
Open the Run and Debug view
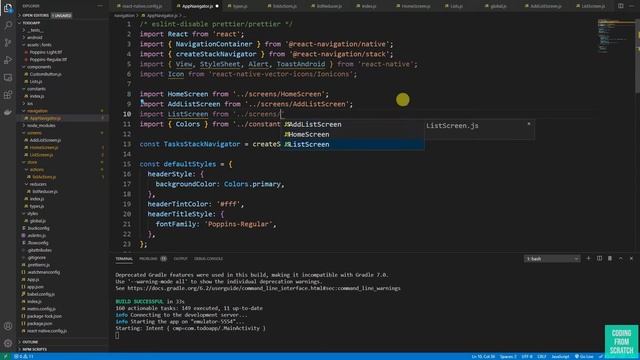point(8,60)
